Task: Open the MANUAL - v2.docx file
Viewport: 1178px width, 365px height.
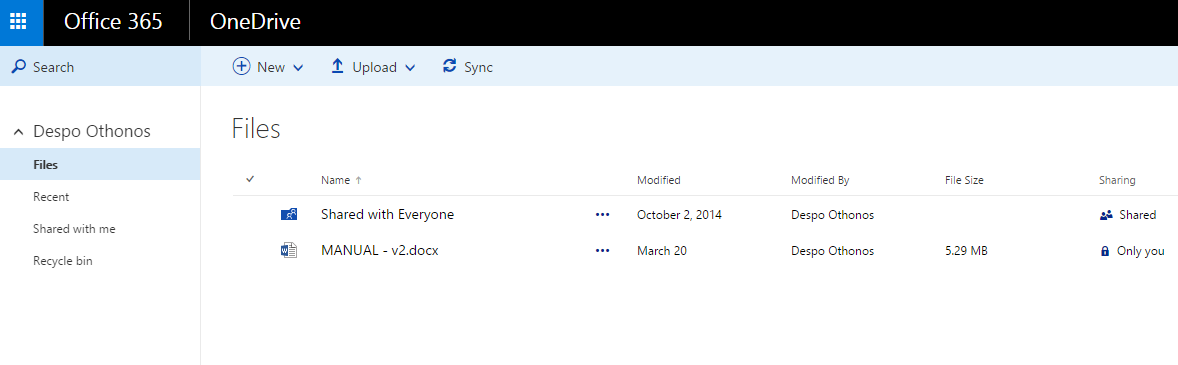Action: [379, 251]
